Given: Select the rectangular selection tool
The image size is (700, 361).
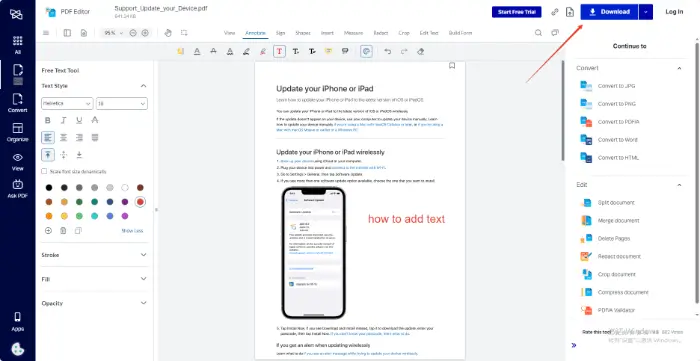Looking at the screenshot, I should pos(184,33).
